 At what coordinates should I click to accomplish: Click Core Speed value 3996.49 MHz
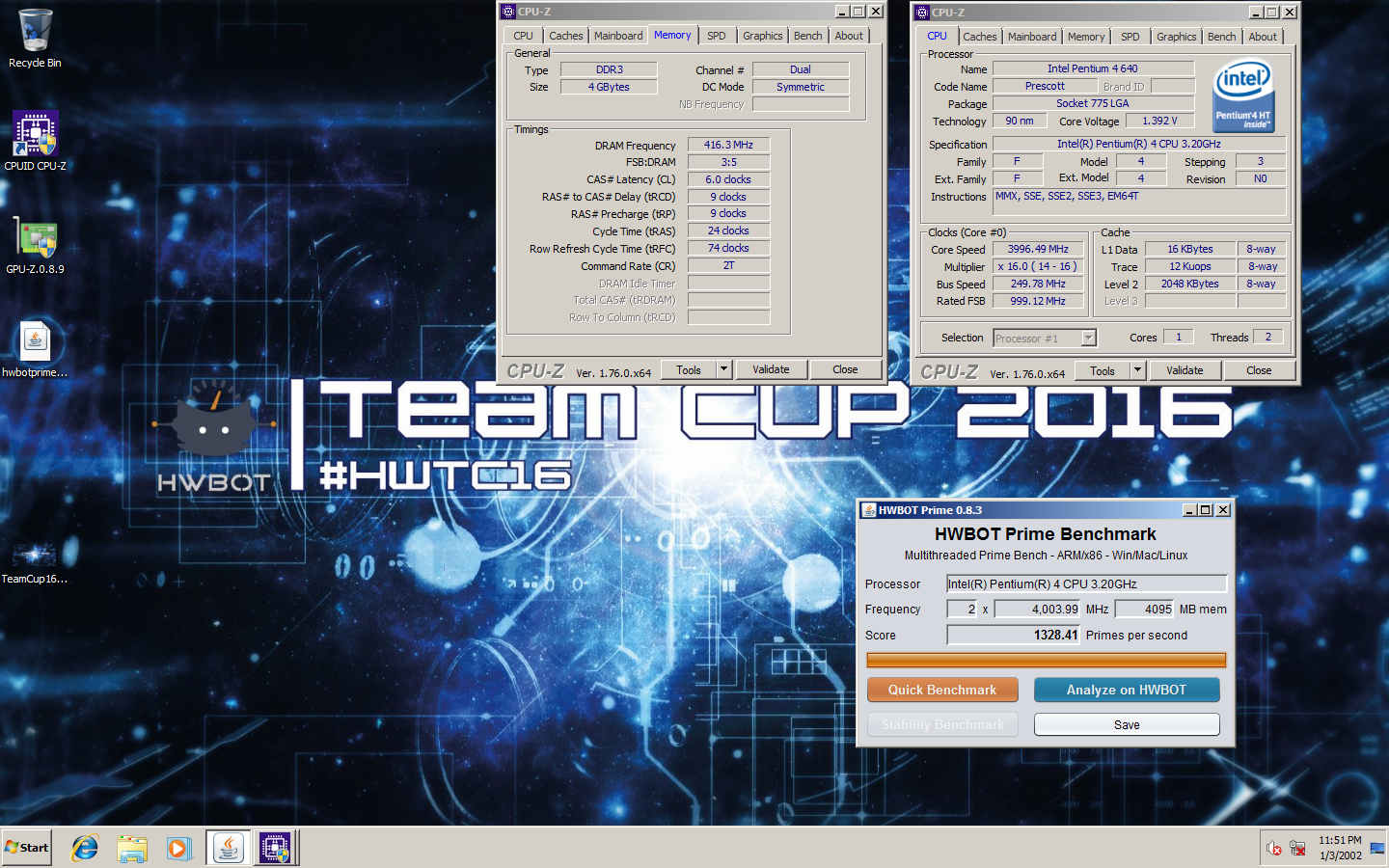tap(1038, 249)
